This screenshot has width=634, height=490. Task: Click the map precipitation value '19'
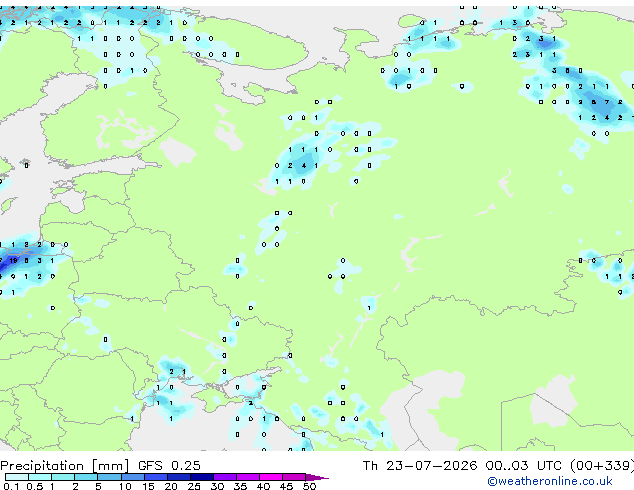click(13, 261)
